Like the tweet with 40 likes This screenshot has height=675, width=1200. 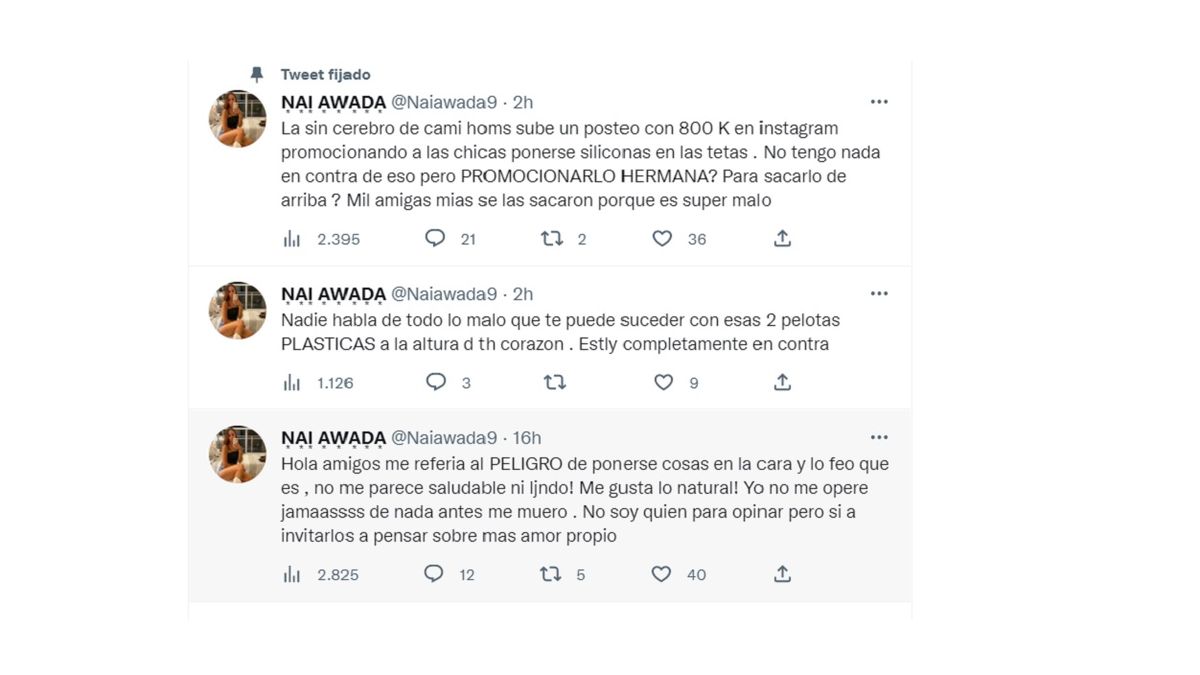pyautogui.click(x=661, y=574)
